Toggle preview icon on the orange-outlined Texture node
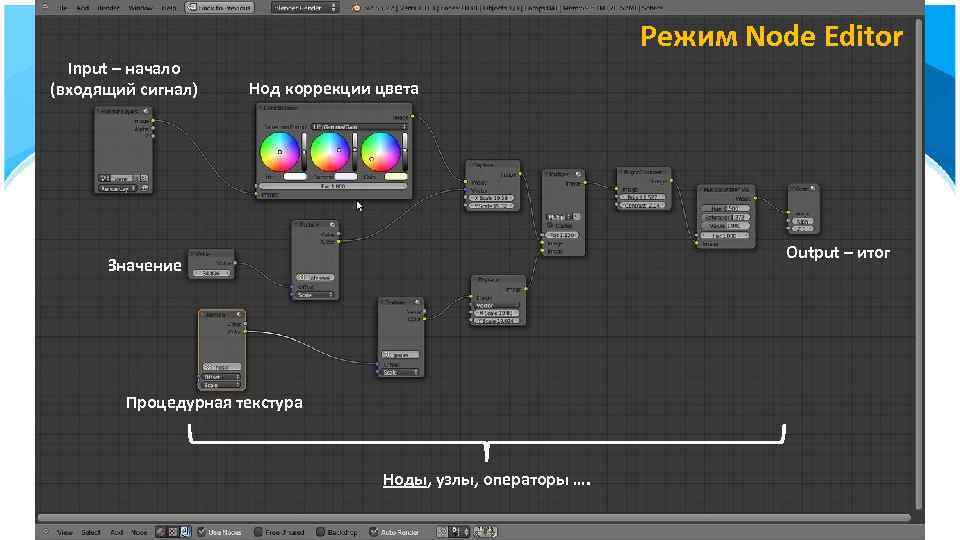960x540 pixels. tap(239, 315)
